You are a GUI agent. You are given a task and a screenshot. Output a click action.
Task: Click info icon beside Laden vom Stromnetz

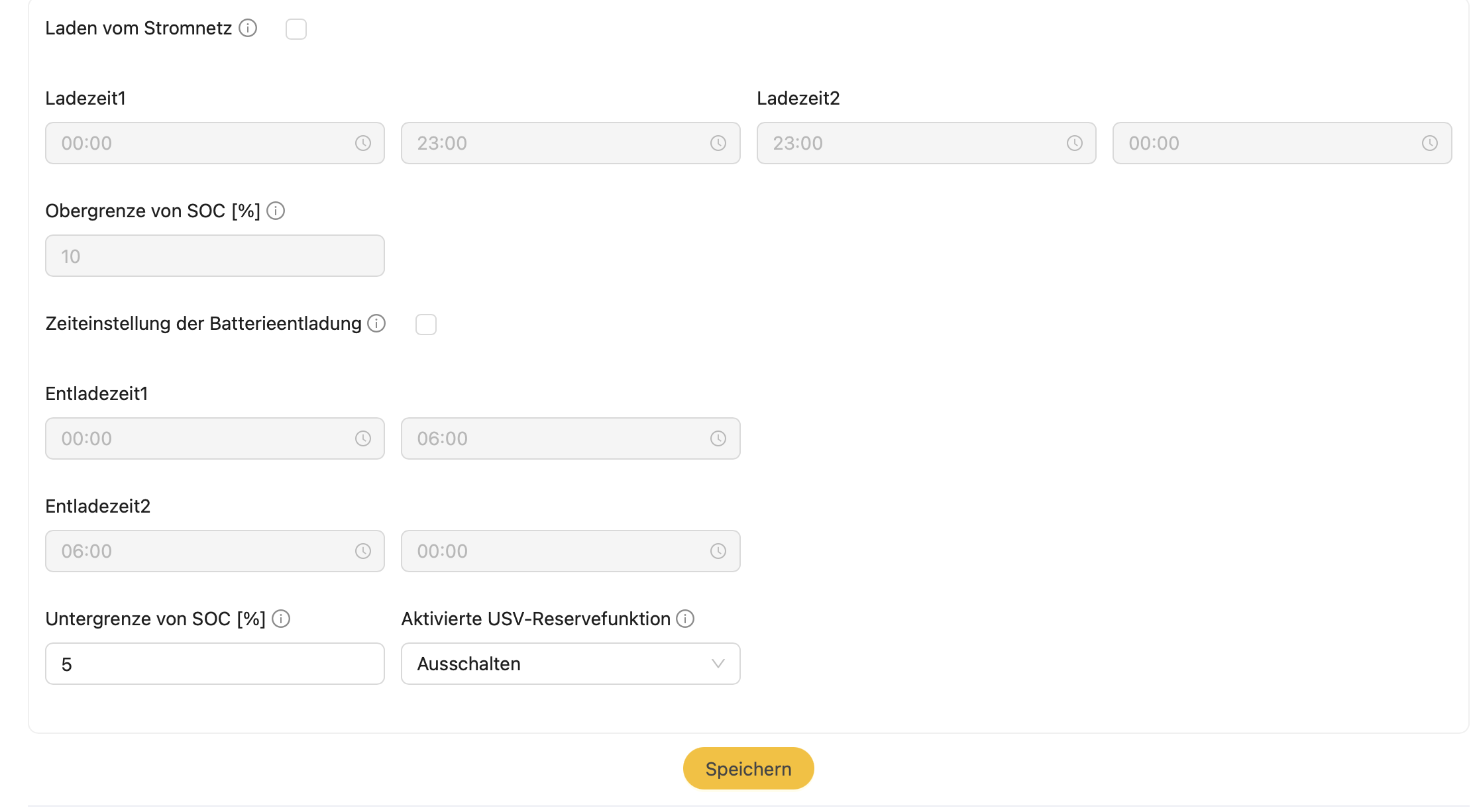(248, 28)
